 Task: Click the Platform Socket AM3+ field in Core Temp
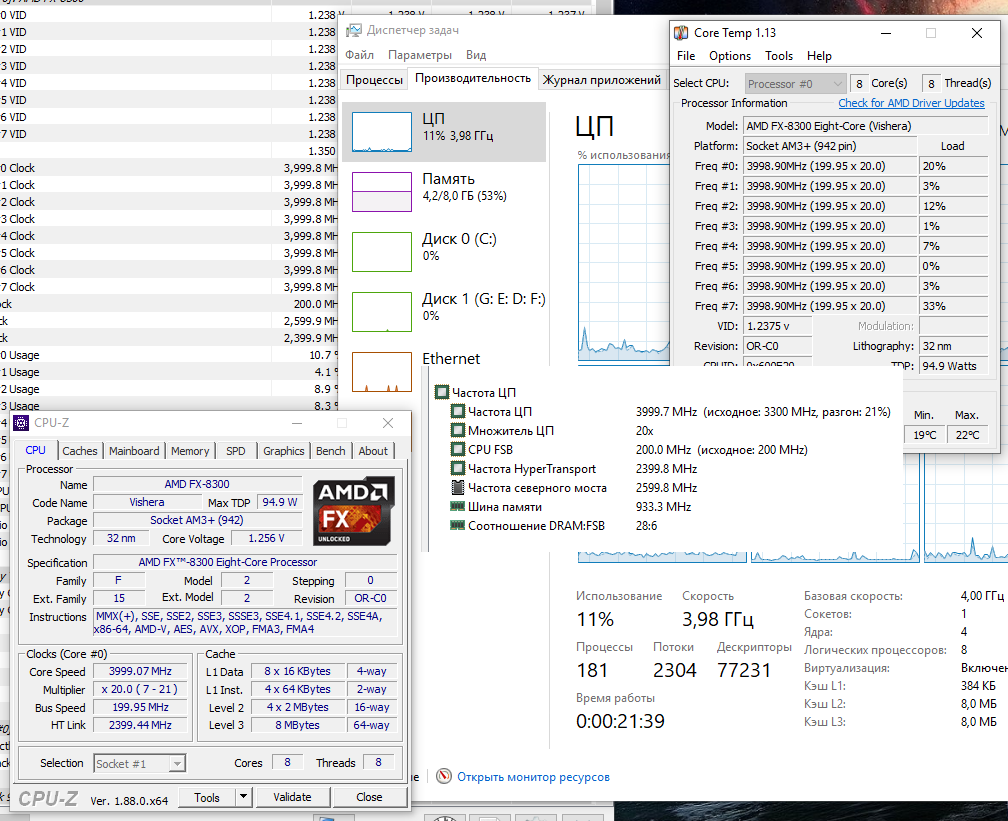(829, 146)
